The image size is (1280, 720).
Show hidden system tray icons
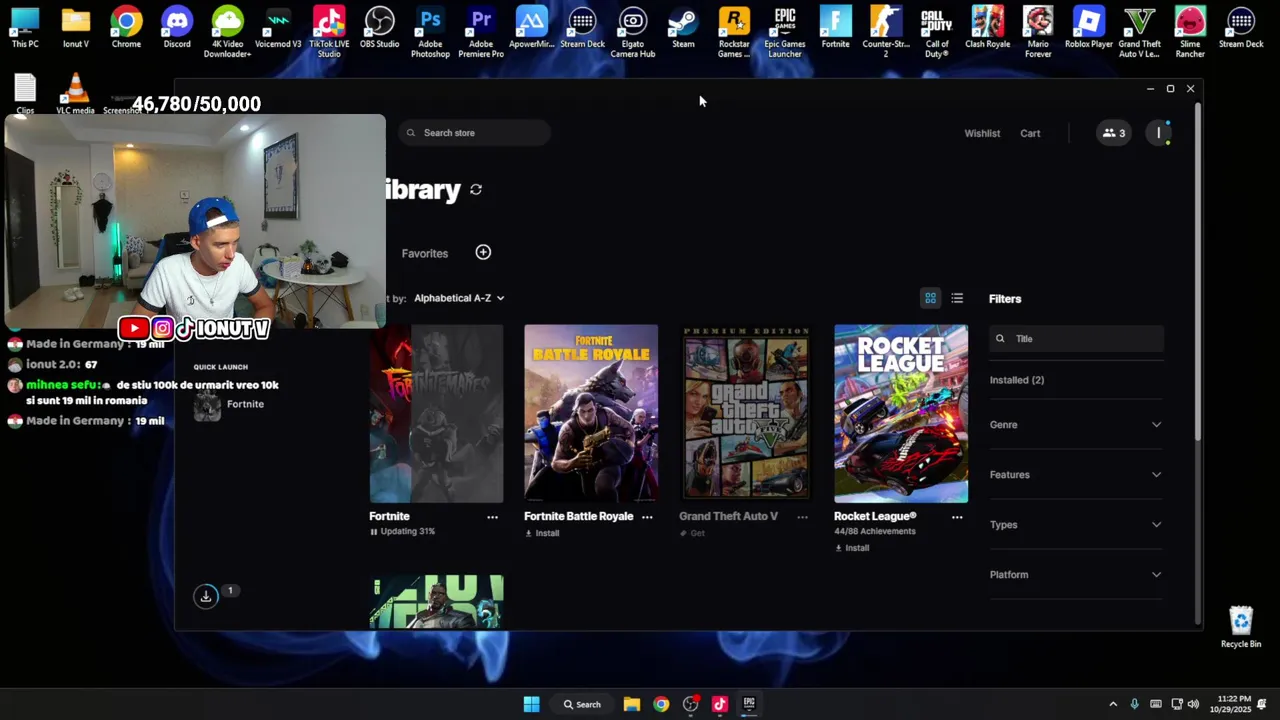[x=1113, y=704]
